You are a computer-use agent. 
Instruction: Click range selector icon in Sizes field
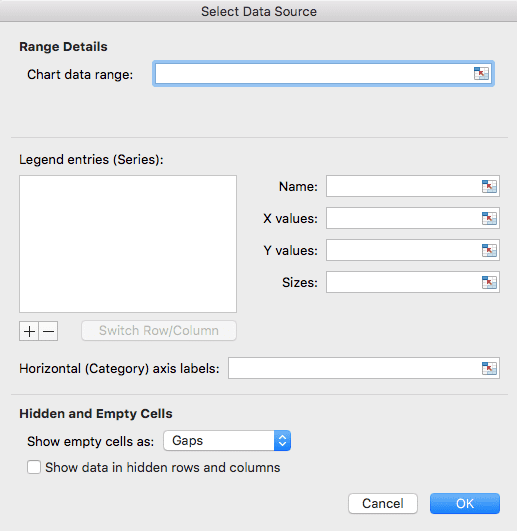click(x=489, y=282)
